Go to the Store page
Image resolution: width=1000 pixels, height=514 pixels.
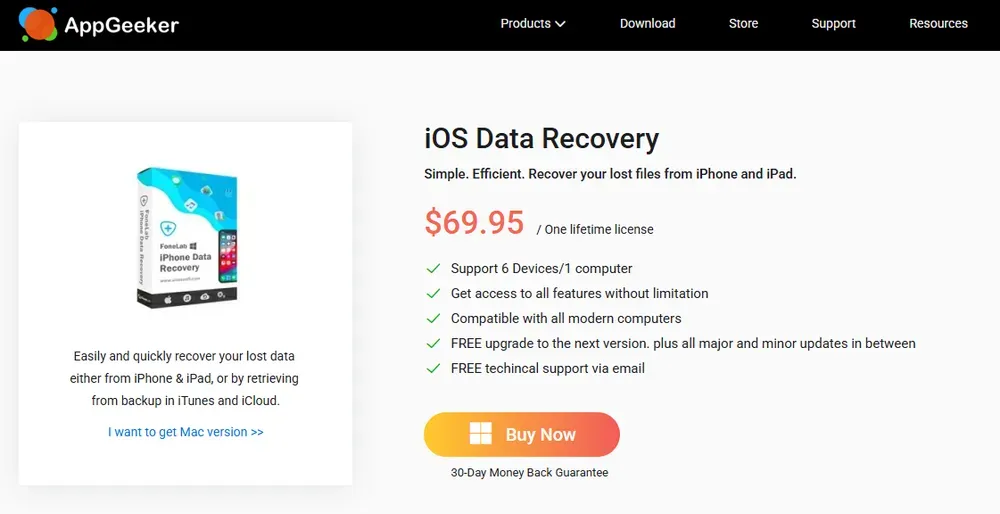coord(743,24)
